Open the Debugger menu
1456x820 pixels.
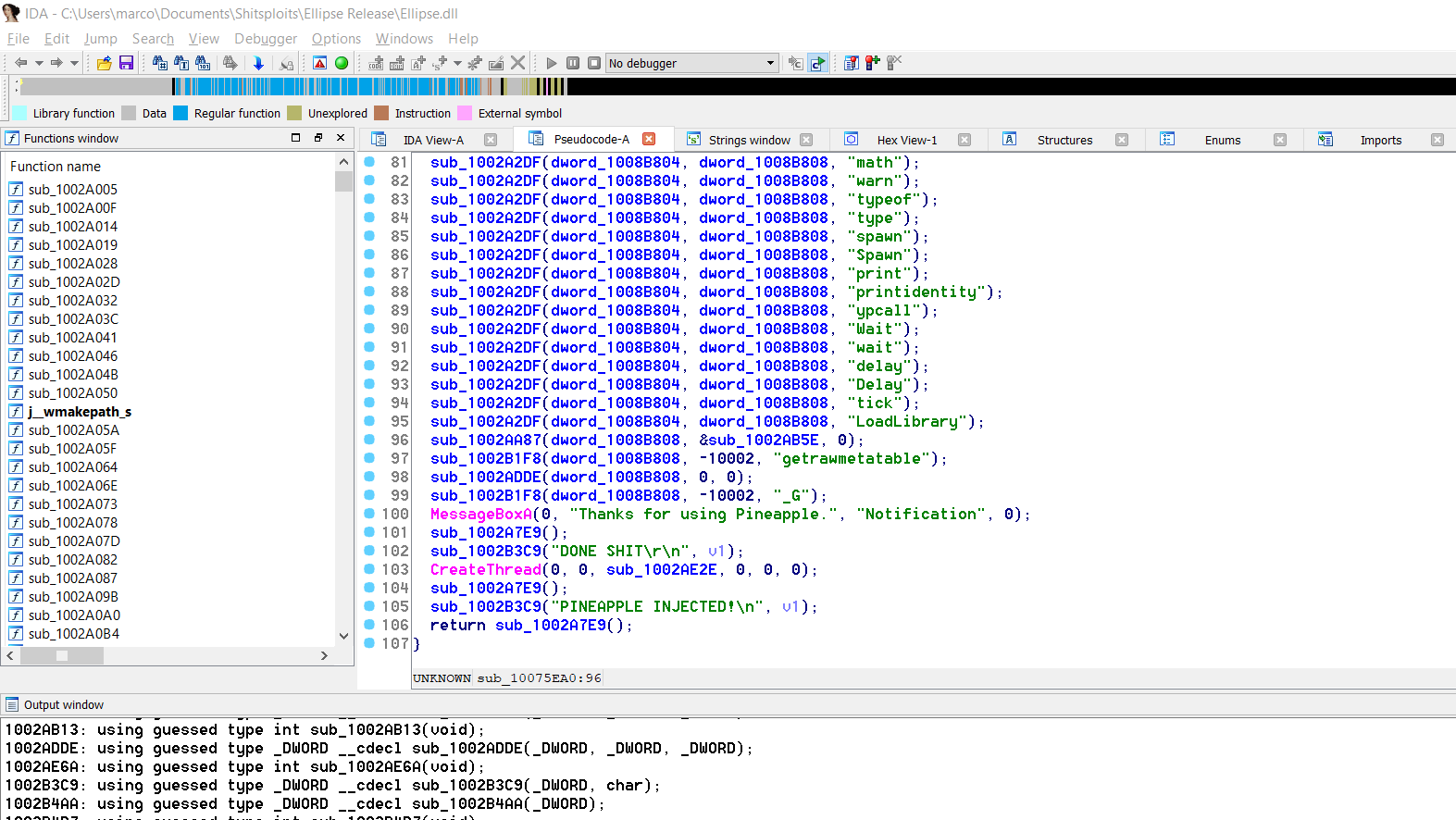pos(266,39)
